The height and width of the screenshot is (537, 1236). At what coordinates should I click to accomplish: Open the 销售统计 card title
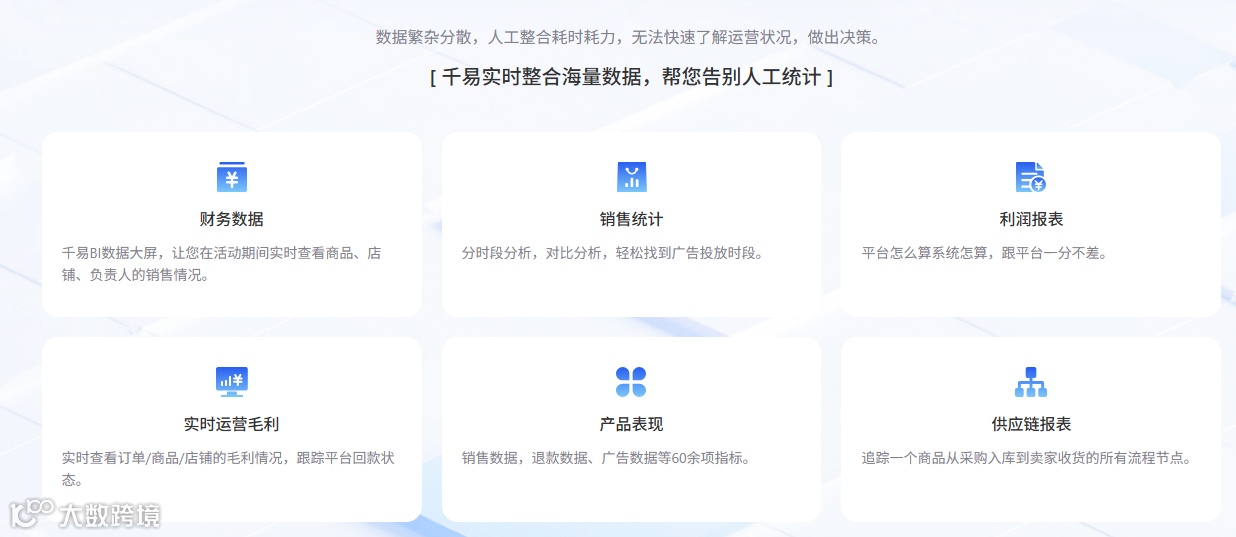coord(631,219)
